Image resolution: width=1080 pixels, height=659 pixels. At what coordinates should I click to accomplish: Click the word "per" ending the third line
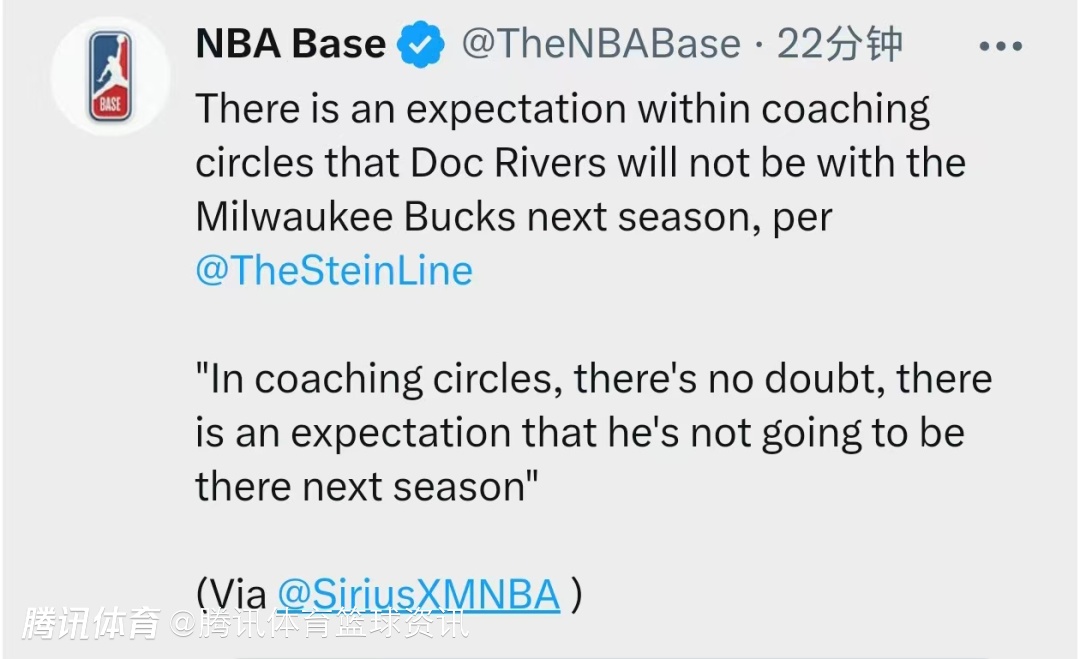[x=802, y=218]
